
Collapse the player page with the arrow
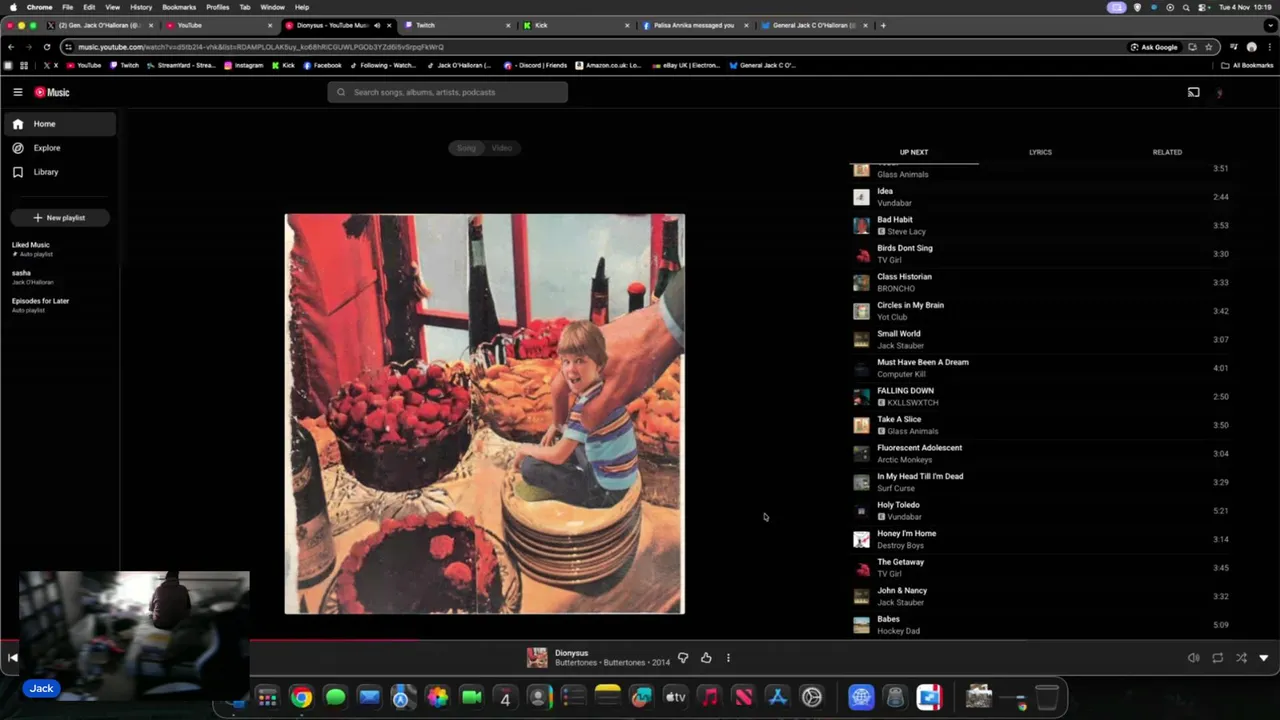(x=1264, y=658)
